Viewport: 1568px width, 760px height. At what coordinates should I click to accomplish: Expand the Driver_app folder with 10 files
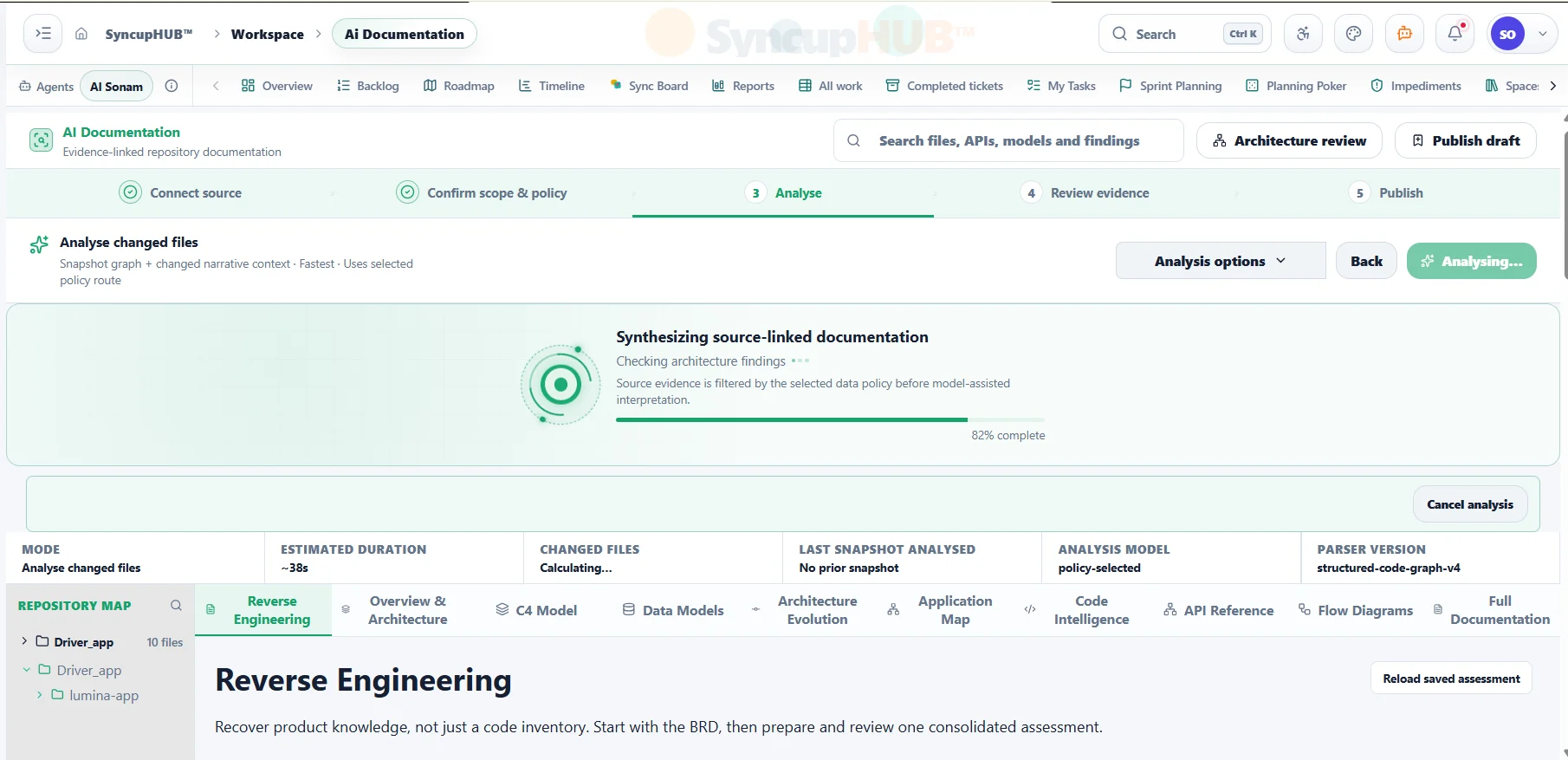point(24,641)
